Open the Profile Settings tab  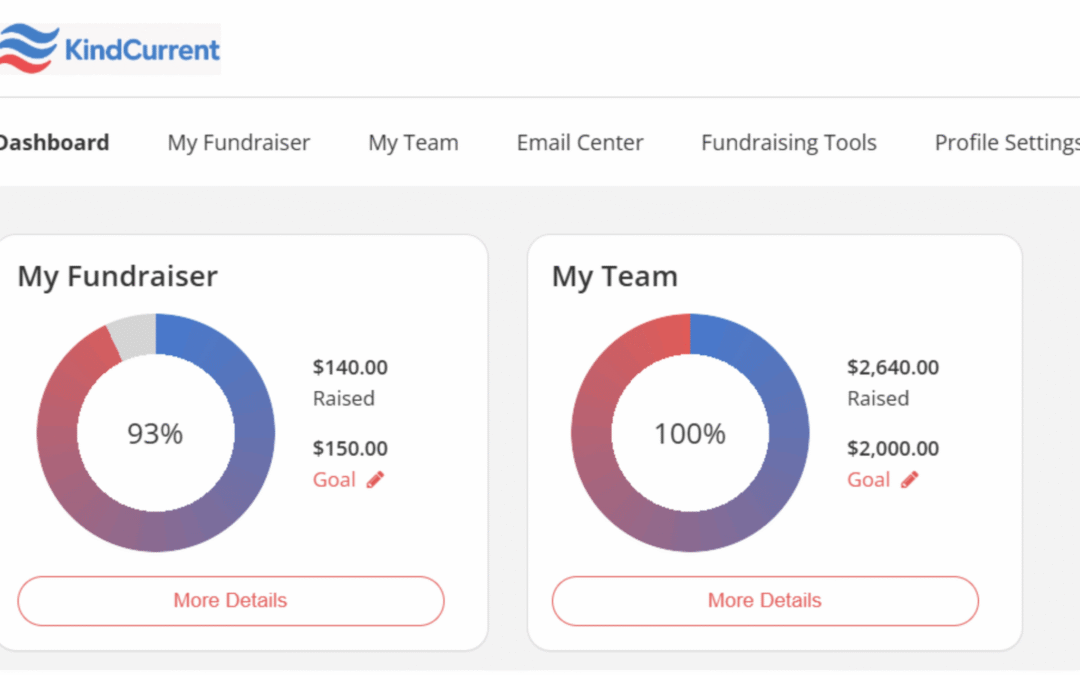(1006, 143)
